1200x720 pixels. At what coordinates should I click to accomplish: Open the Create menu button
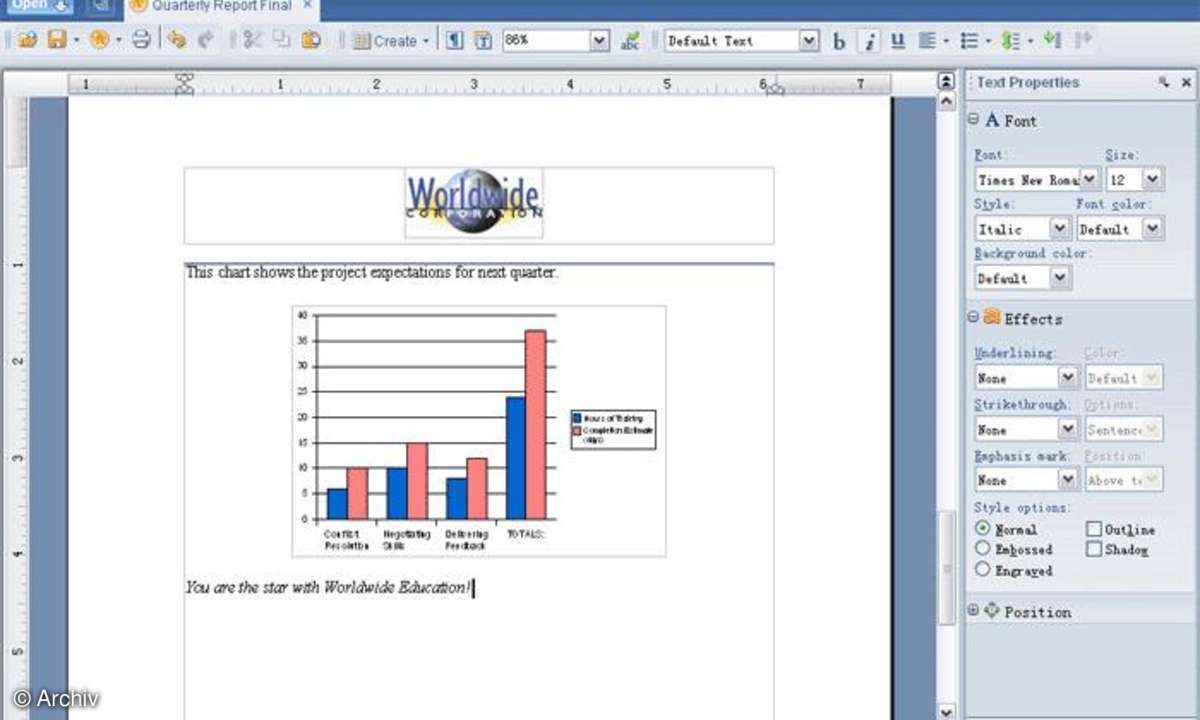click(390, 41)
